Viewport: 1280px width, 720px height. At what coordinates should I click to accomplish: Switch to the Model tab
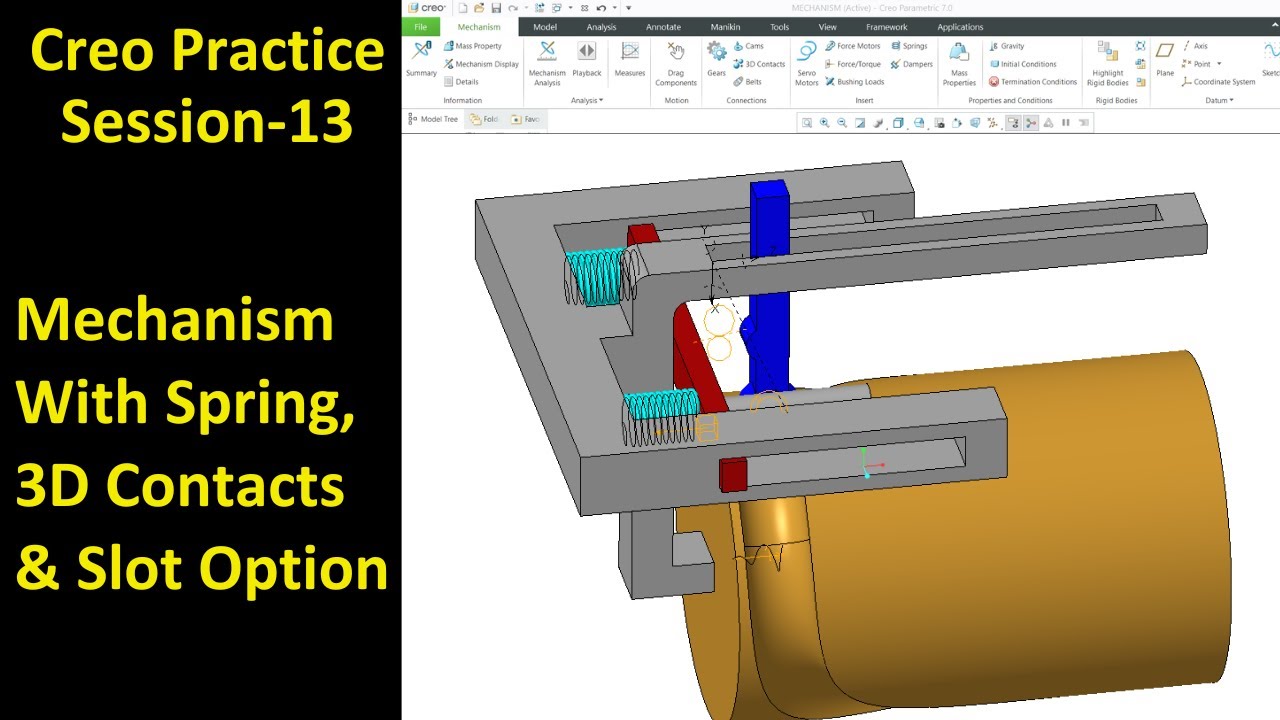click(x=545, y=27)
